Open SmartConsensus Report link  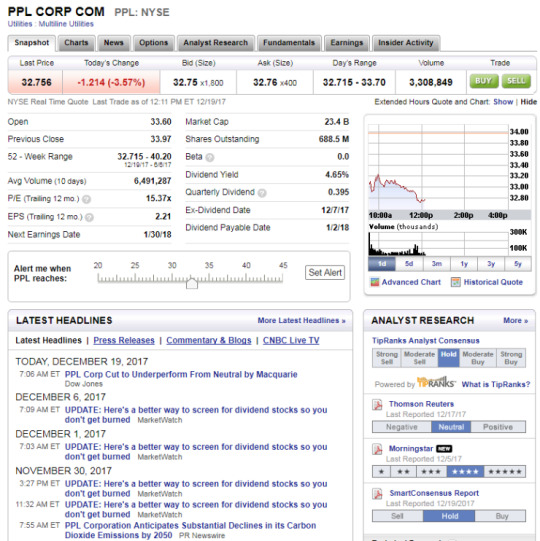pyautogui.click(x=434, y=493)
